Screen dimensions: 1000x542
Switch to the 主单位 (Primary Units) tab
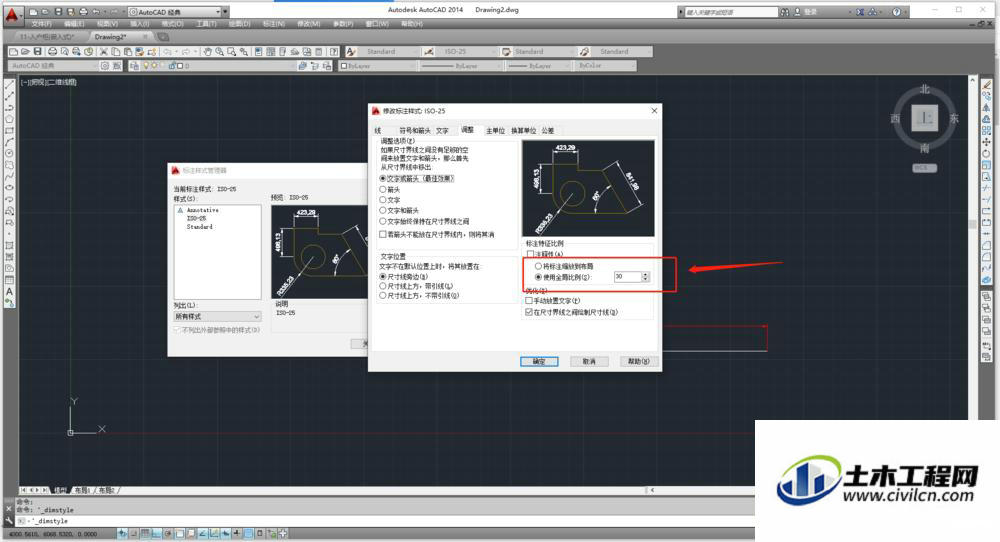(495, 130)
